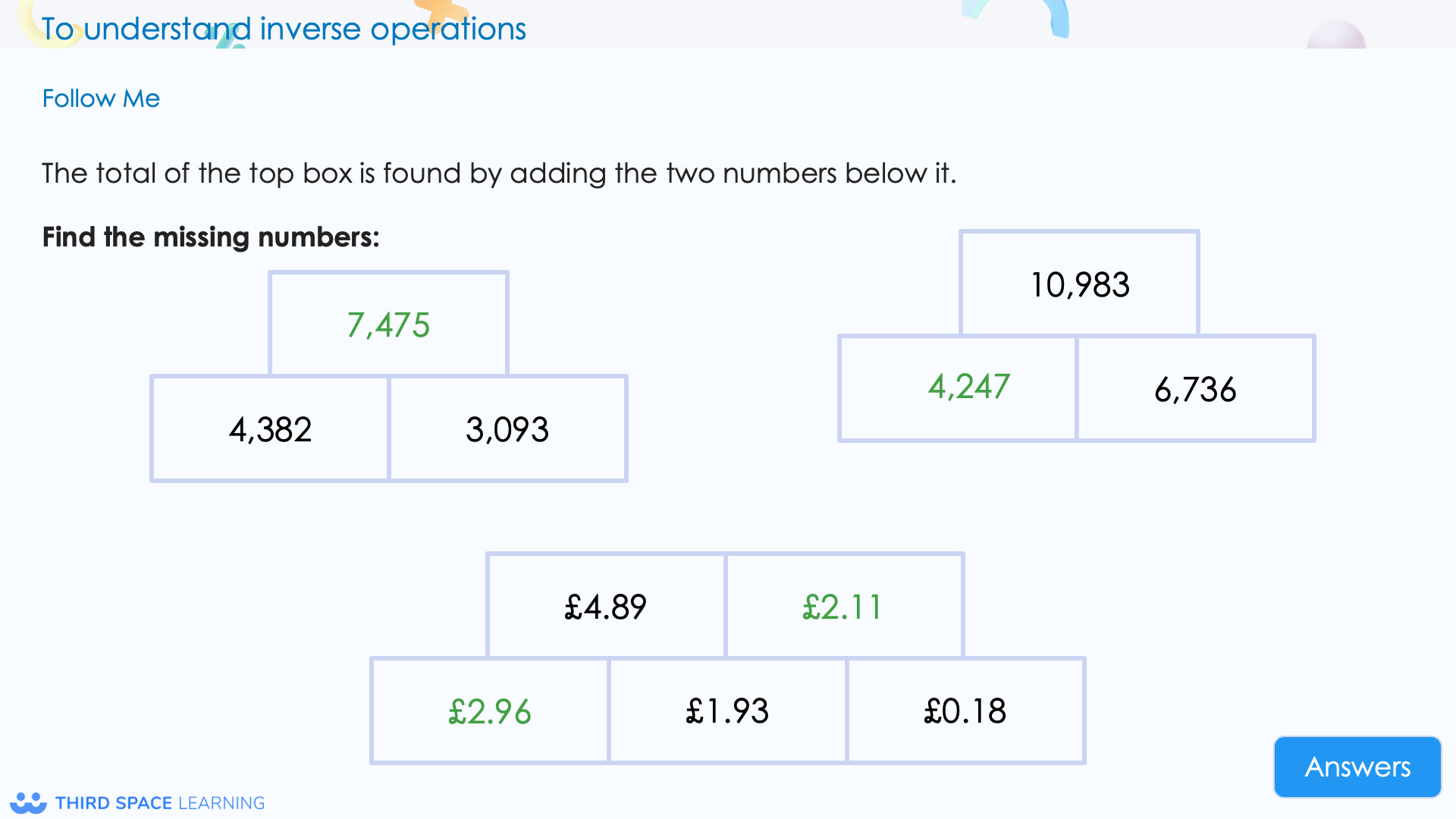Click the Follow Me heading link
The width and height of the screenshot is (1456, 819).
tap(101, 98)
